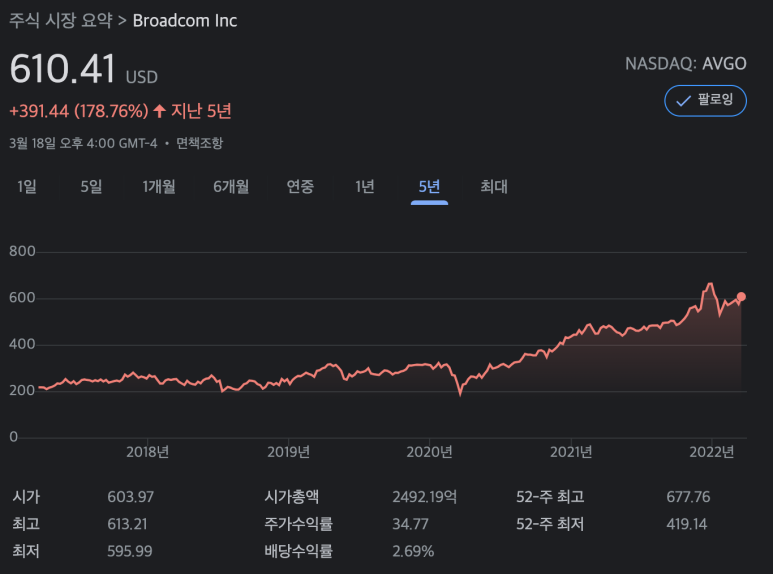Screen dimensions: 773x574
Task: Click the 52-주 최고 label
Action: coord(550,497)
